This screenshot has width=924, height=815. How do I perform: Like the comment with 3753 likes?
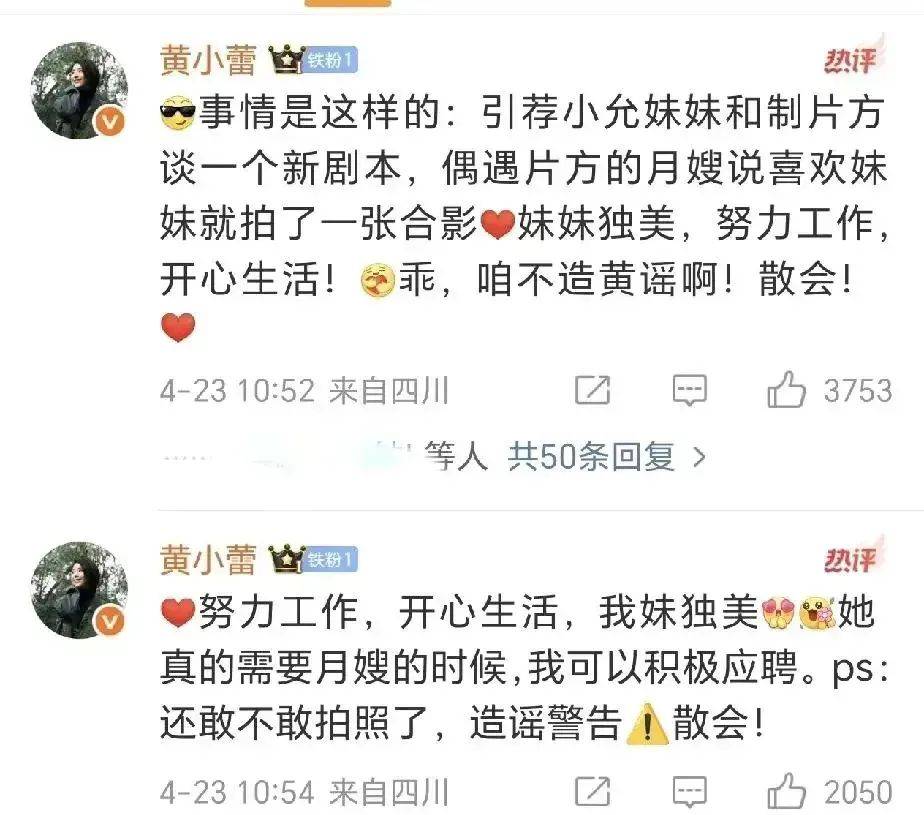(x=786, y=389)
